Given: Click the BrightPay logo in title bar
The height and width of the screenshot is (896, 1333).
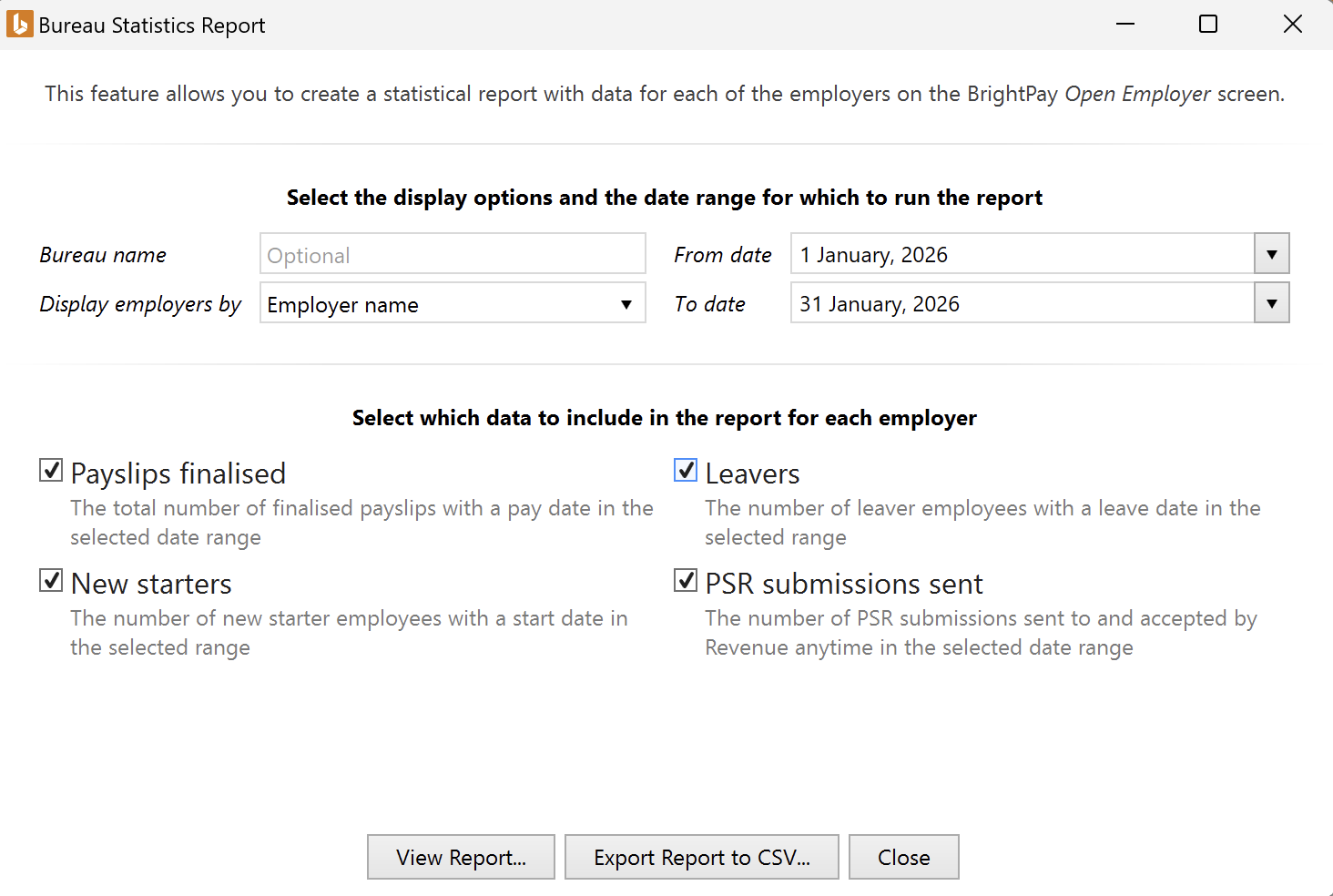Looking at the screenshot, I should click(x=19, y=25).
